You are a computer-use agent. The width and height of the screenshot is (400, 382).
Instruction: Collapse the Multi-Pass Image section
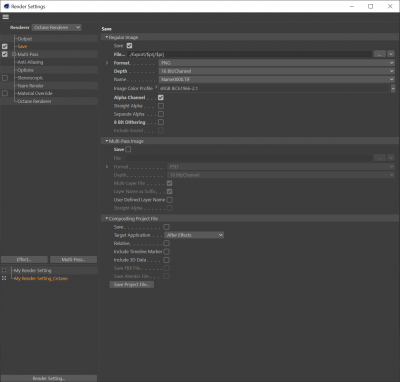(107, 141)
